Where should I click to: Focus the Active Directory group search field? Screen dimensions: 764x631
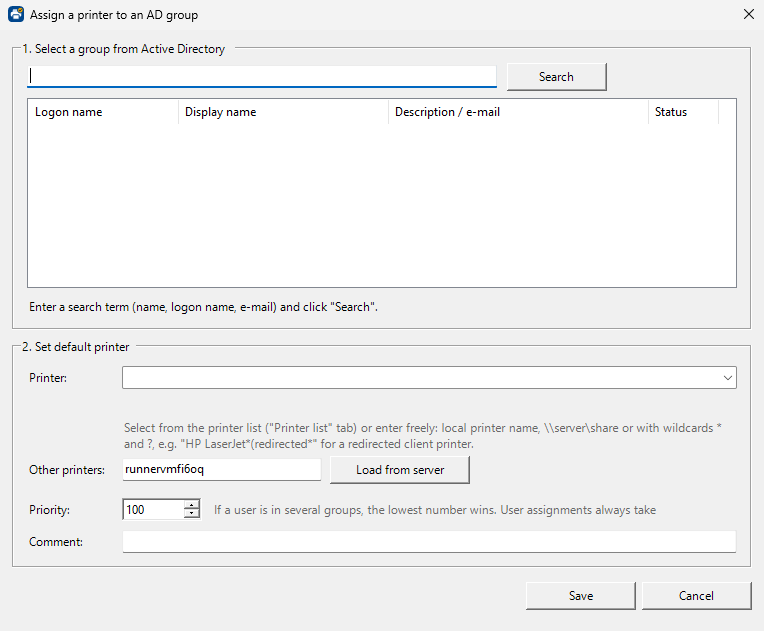(x=262, y=76)
